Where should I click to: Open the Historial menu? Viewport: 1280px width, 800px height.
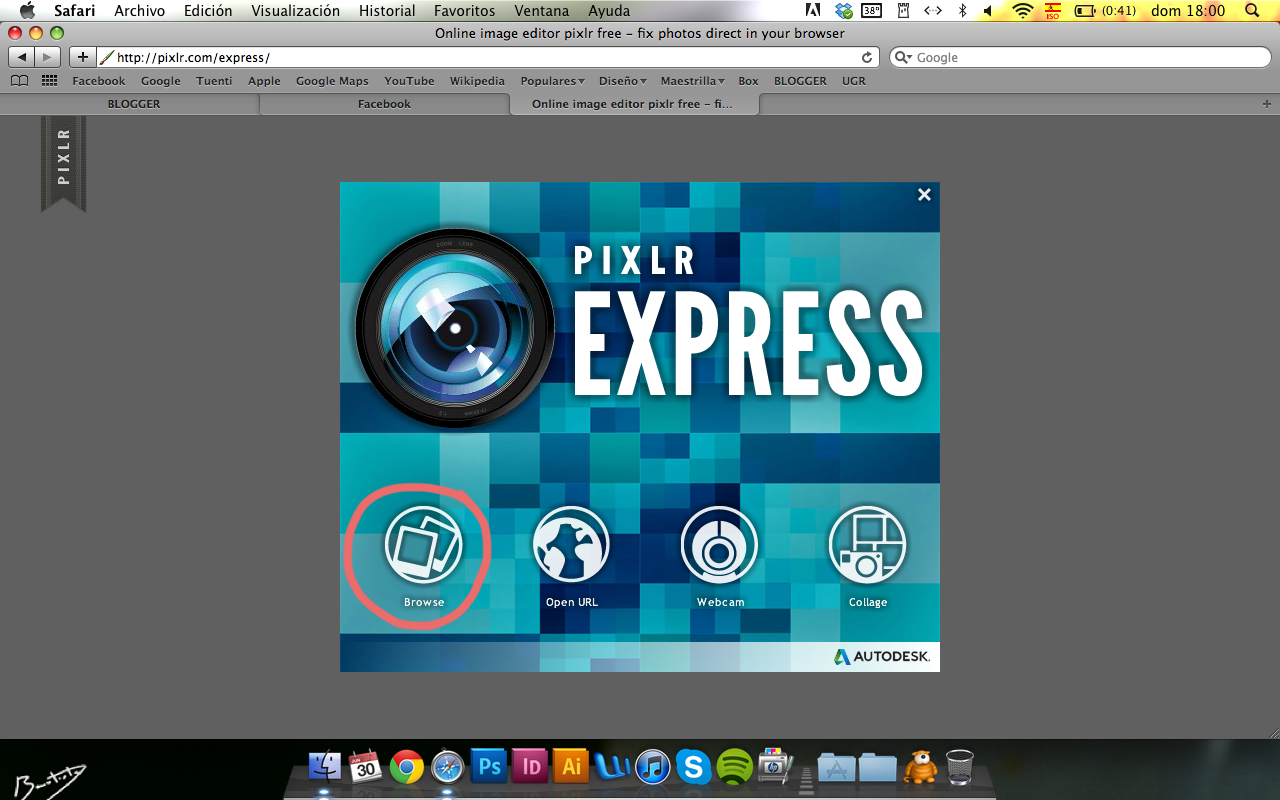coord(387,11)
